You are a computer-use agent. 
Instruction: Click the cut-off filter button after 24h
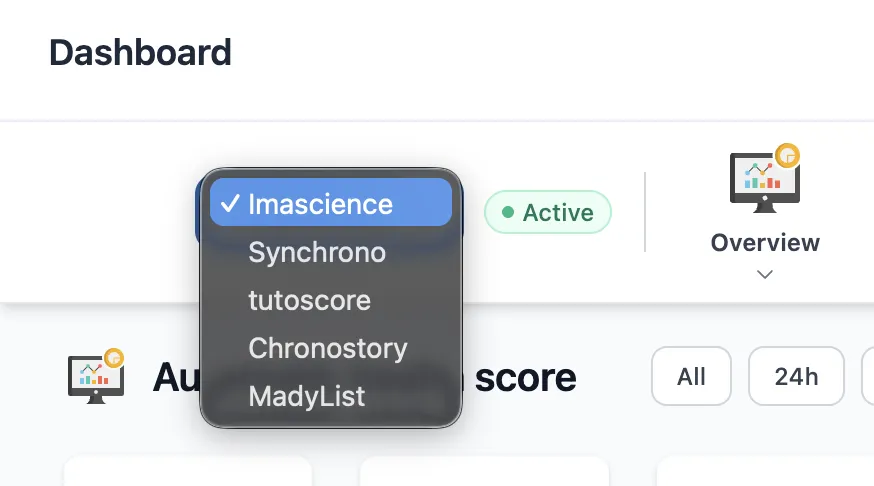click(867, 377)
